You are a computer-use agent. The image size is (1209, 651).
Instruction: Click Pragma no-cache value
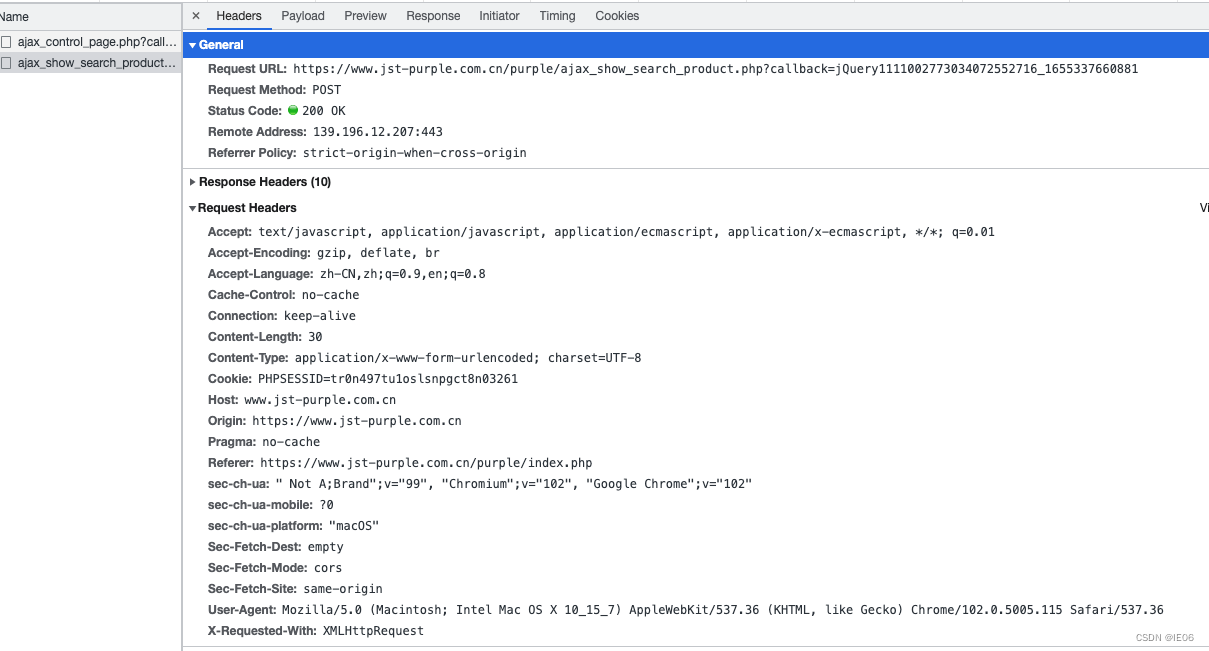[291, 442]
